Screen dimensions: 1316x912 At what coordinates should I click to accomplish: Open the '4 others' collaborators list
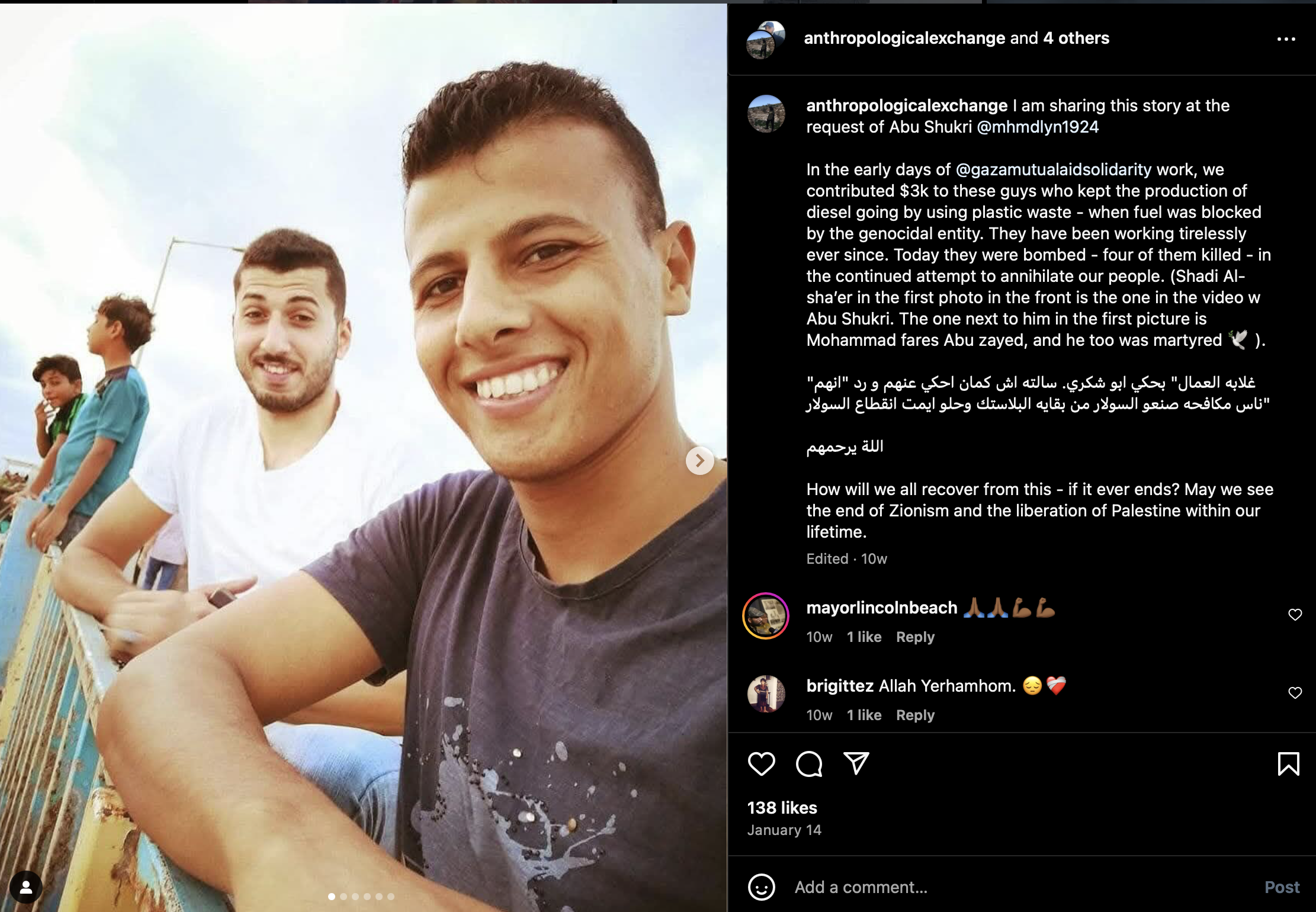click(x=1076, y=38)
